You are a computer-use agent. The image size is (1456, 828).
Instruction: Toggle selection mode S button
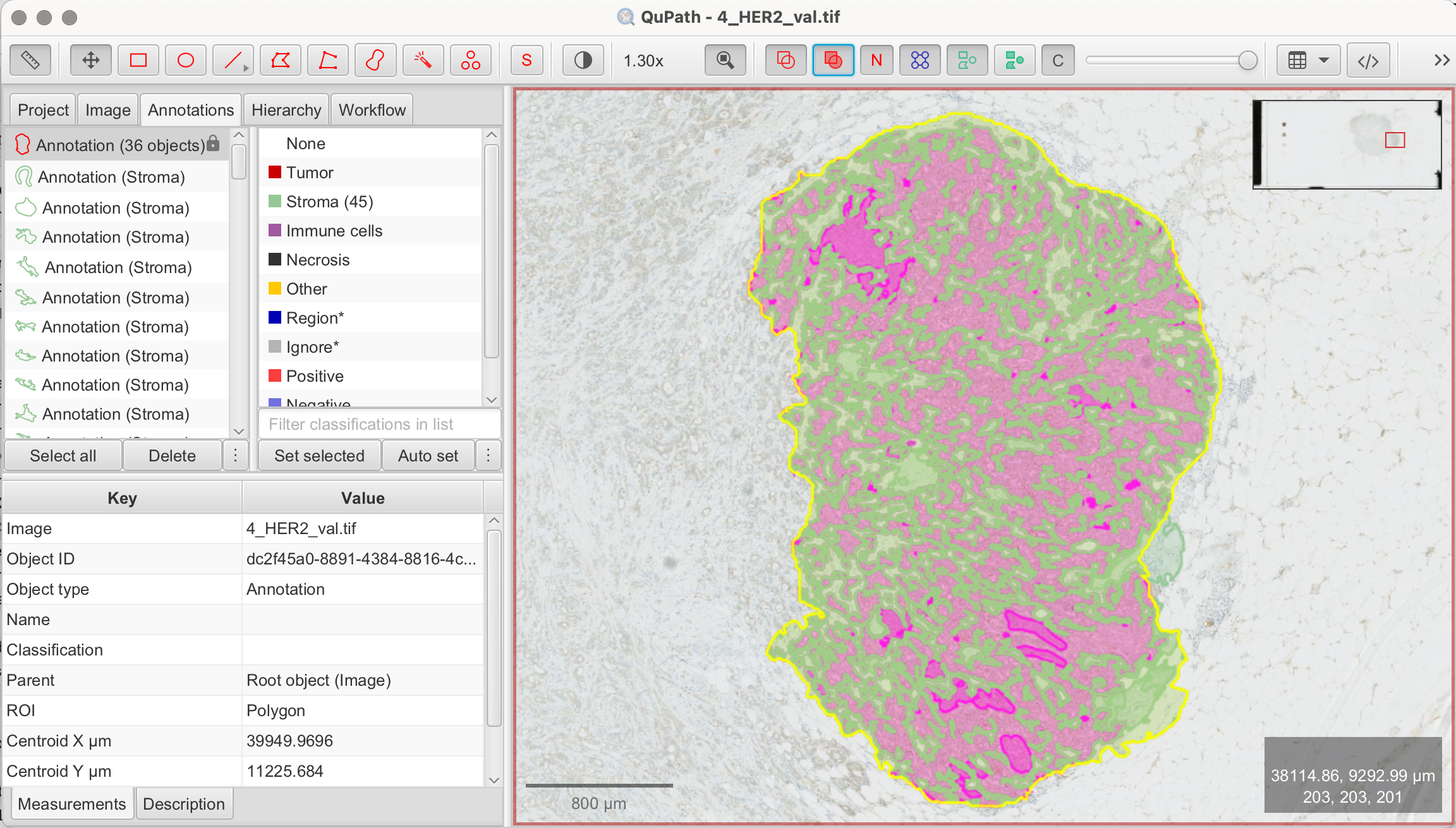pos(526,61)
